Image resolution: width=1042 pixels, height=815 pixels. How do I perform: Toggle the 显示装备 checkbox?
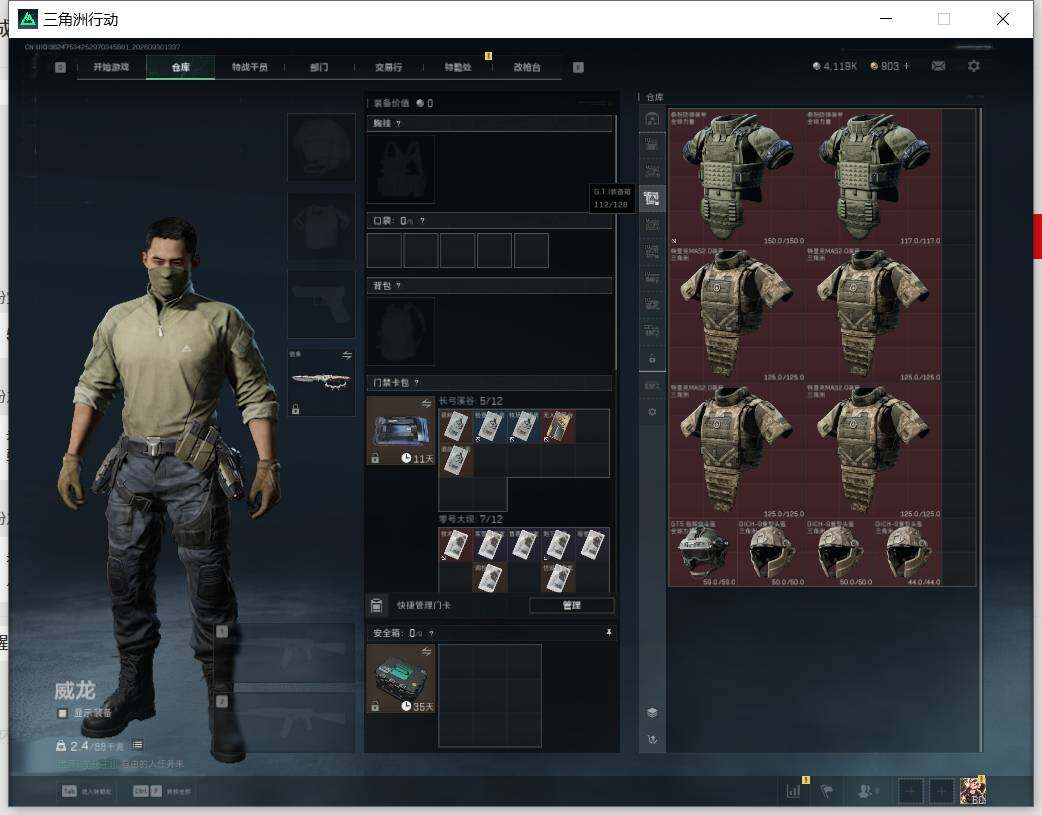coord(62,713)
